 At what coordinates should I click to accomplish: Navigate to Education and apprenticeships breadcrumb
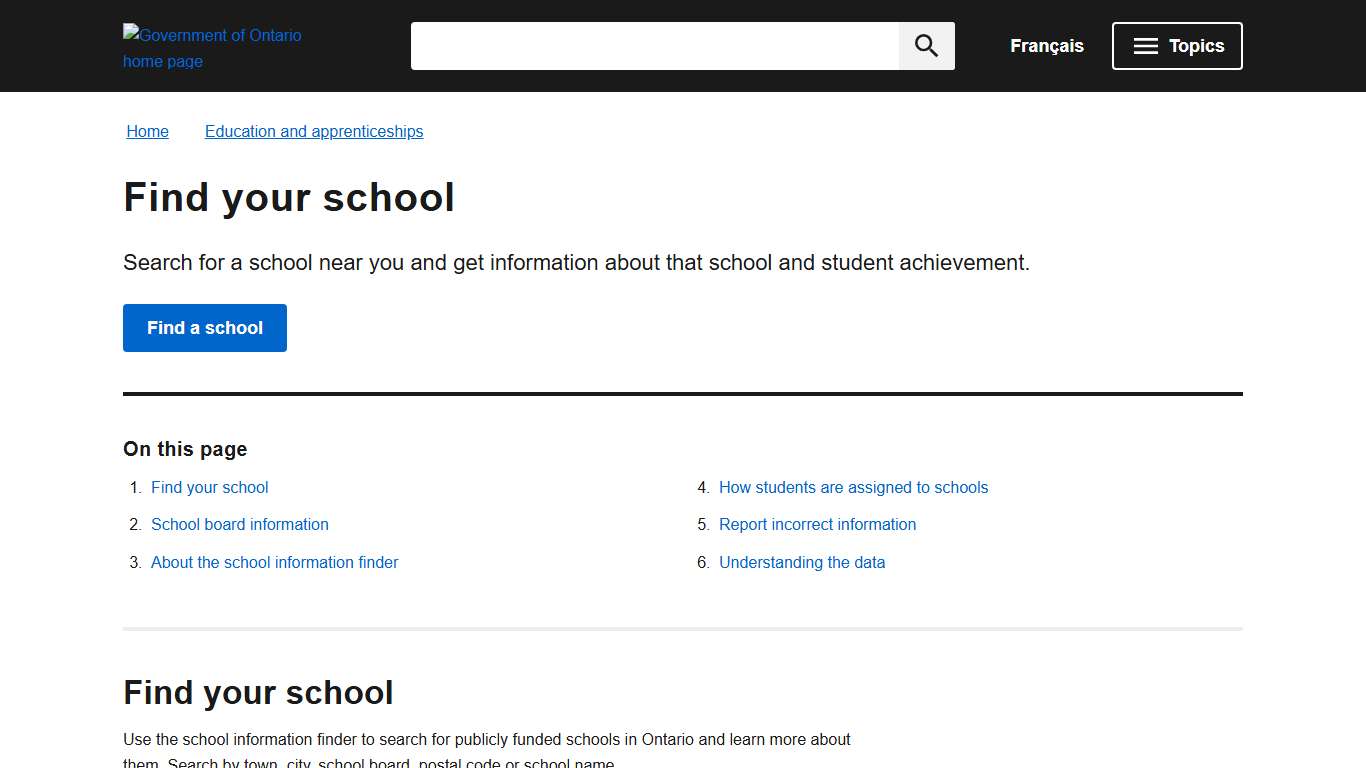tap(314, 131)
